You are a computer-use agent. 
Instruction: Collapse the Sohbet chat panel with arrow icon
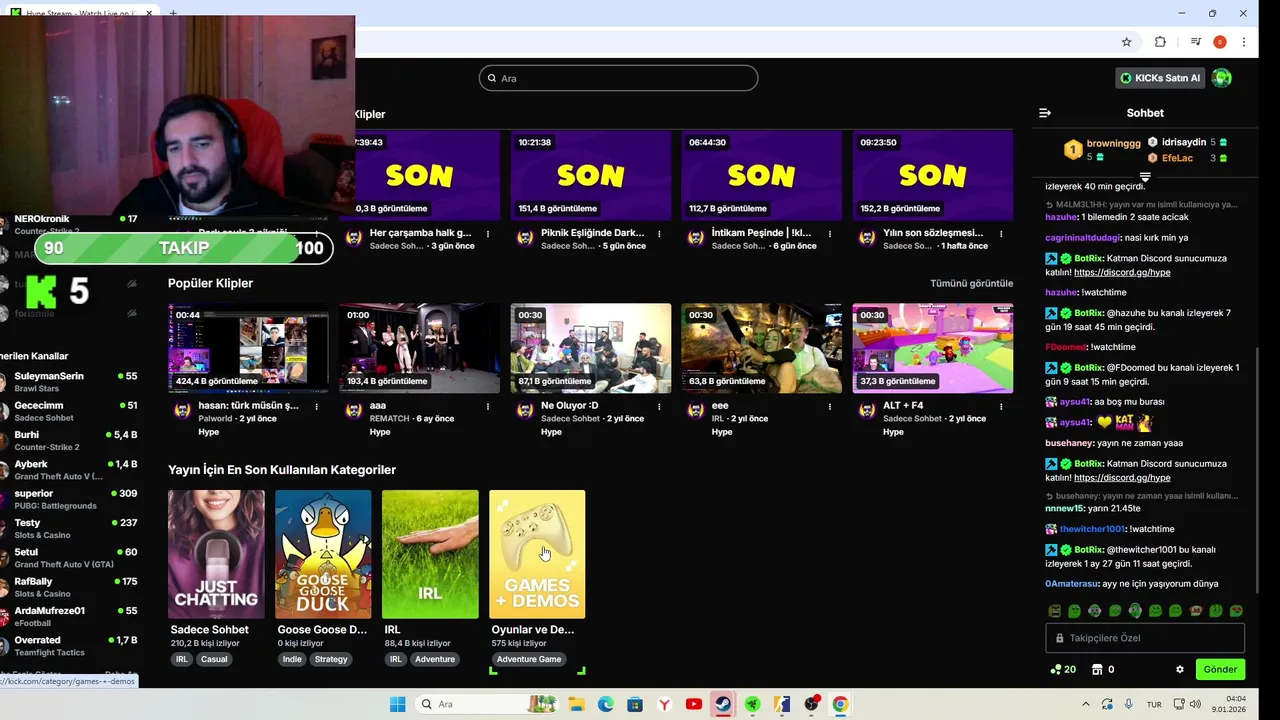tap(1045, 113)
